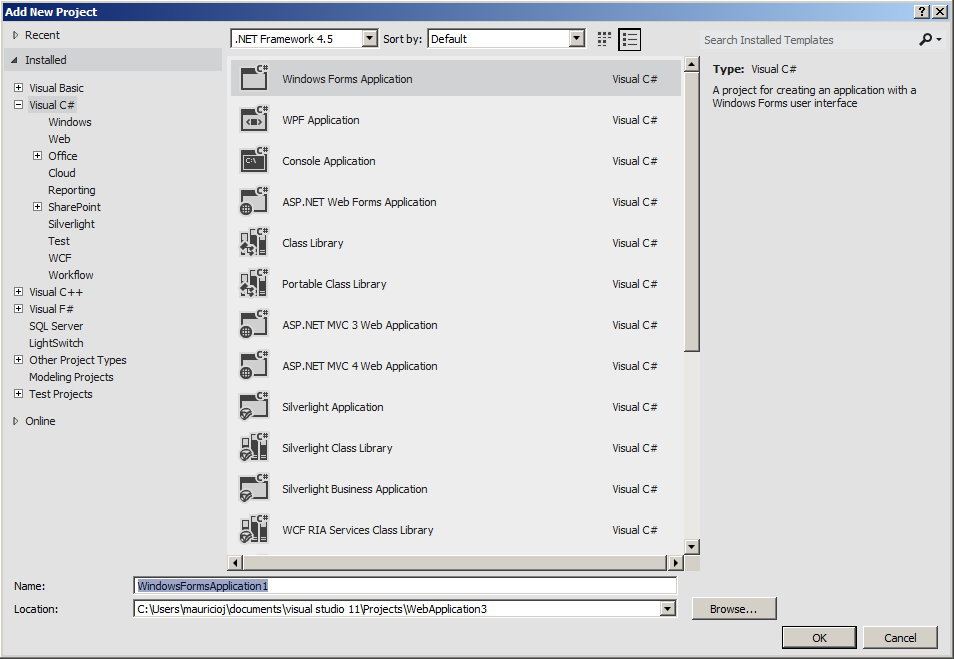Expand the Online section
This screenshot has height=659, width=954.
(x=16, y=421)
